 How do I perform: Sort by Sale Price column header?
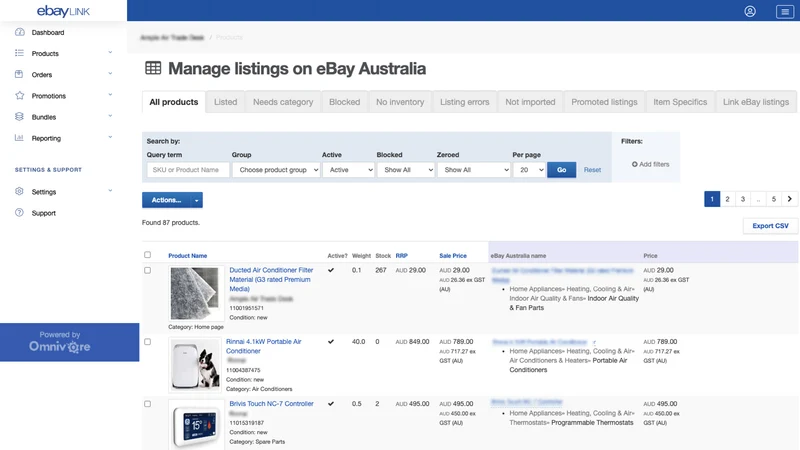tap(453, 256)
